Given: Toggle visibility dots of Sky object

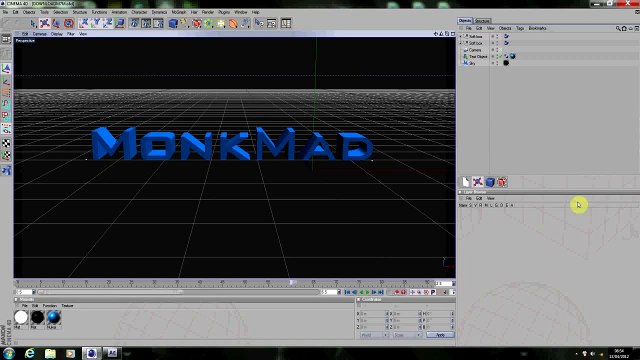Looking at the screenshot, I should [497, 63].
